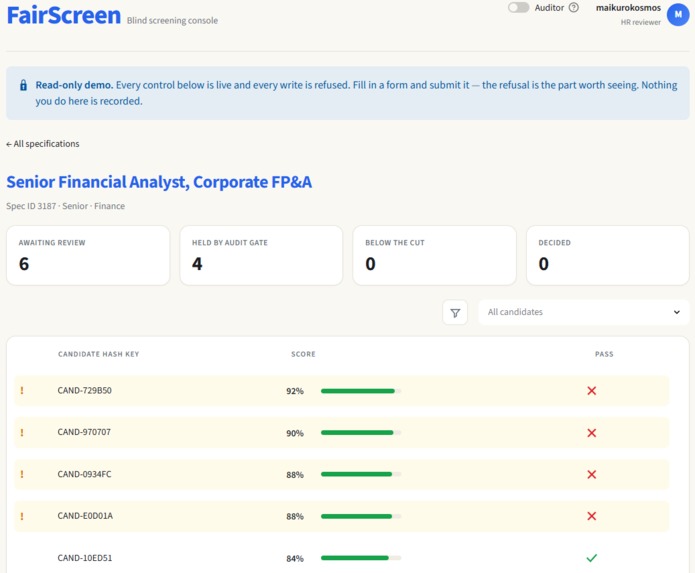Click the maikurokosmos username
The width and height of the screenshot is (695, 573).
tap(628, 8)
